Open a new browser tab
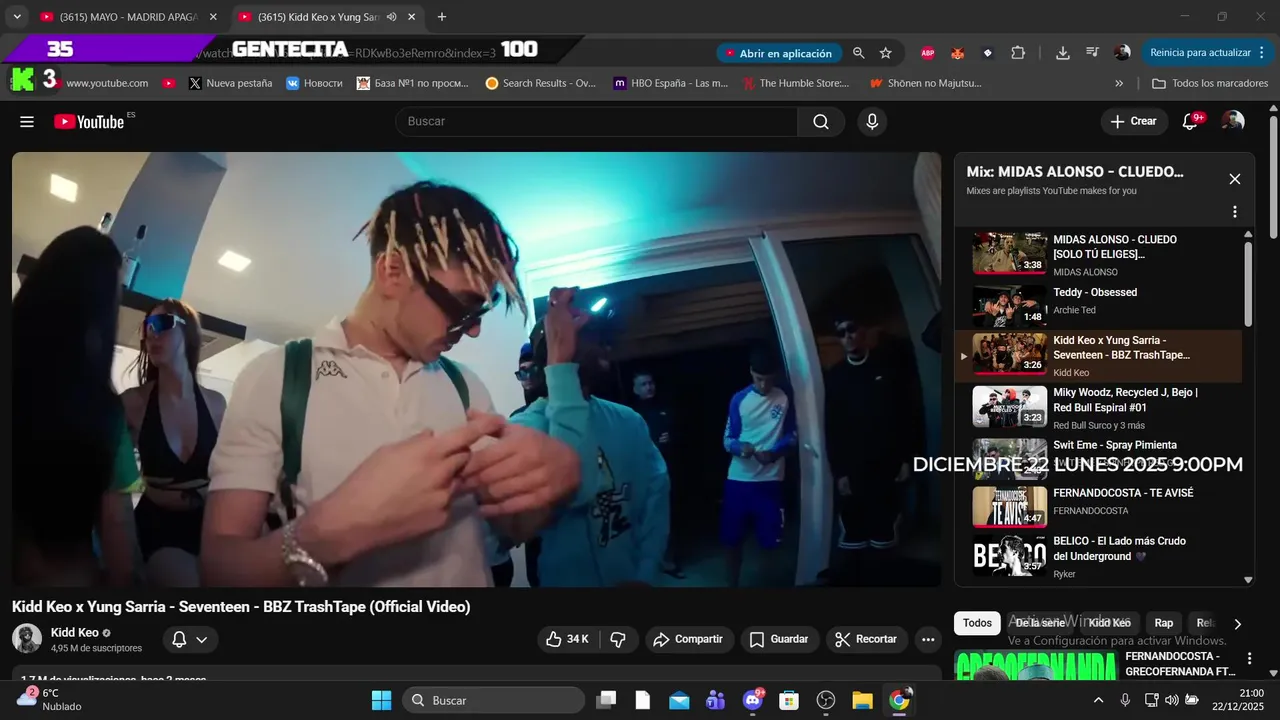Screen dimensions: 1280x720 tap(442, 17)
